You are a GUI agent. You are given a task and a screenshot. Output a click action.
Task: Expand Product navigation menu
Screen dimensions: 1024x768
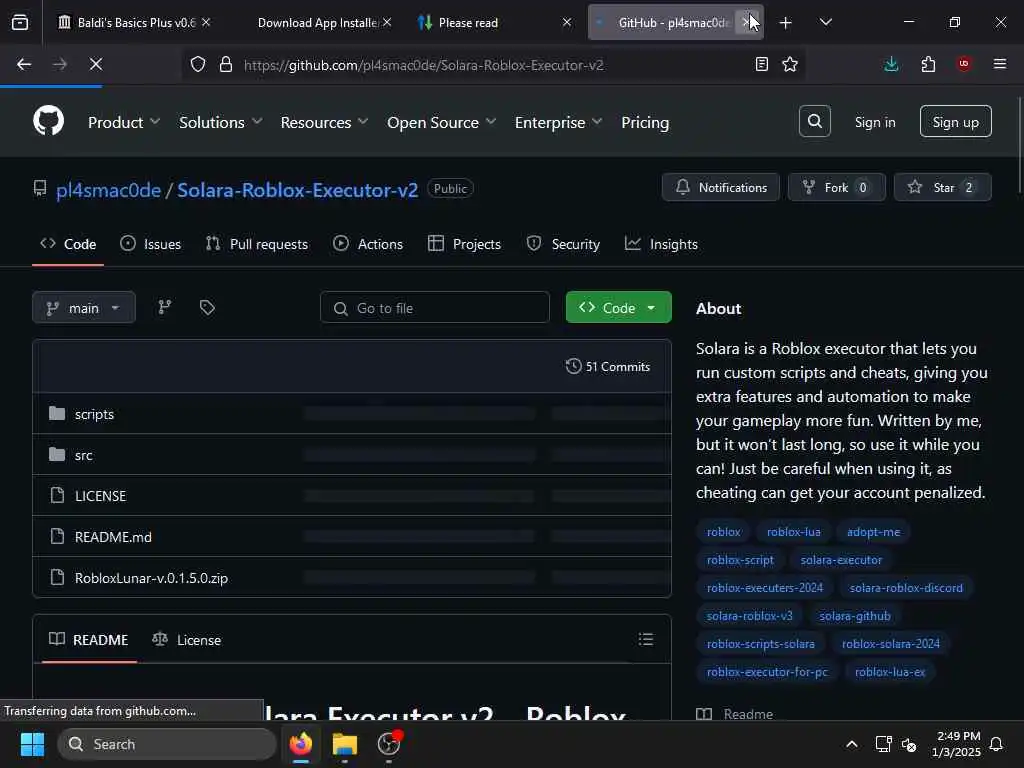[124, 122]
